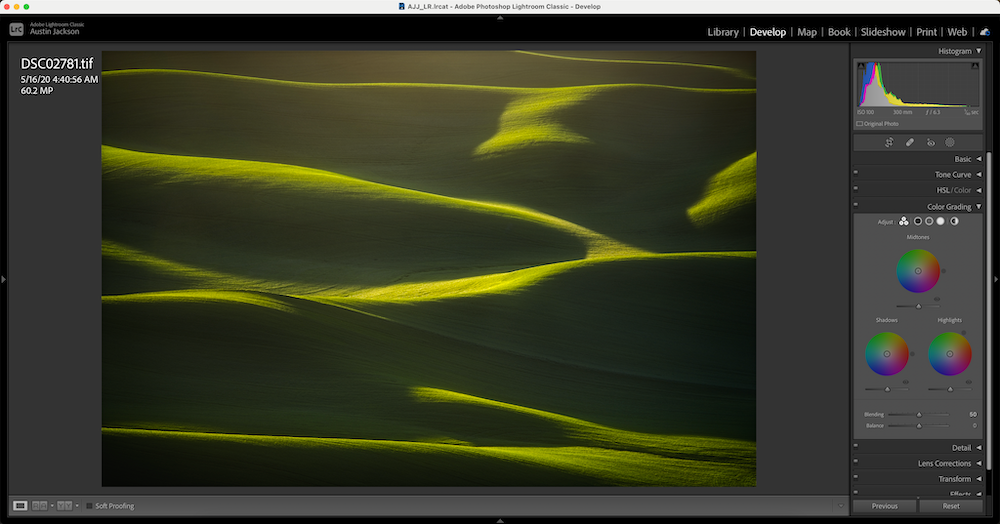Screen dimensions: 1000x524
Task: Open the toolbar content dropdown at right
Action: [841, 506]
